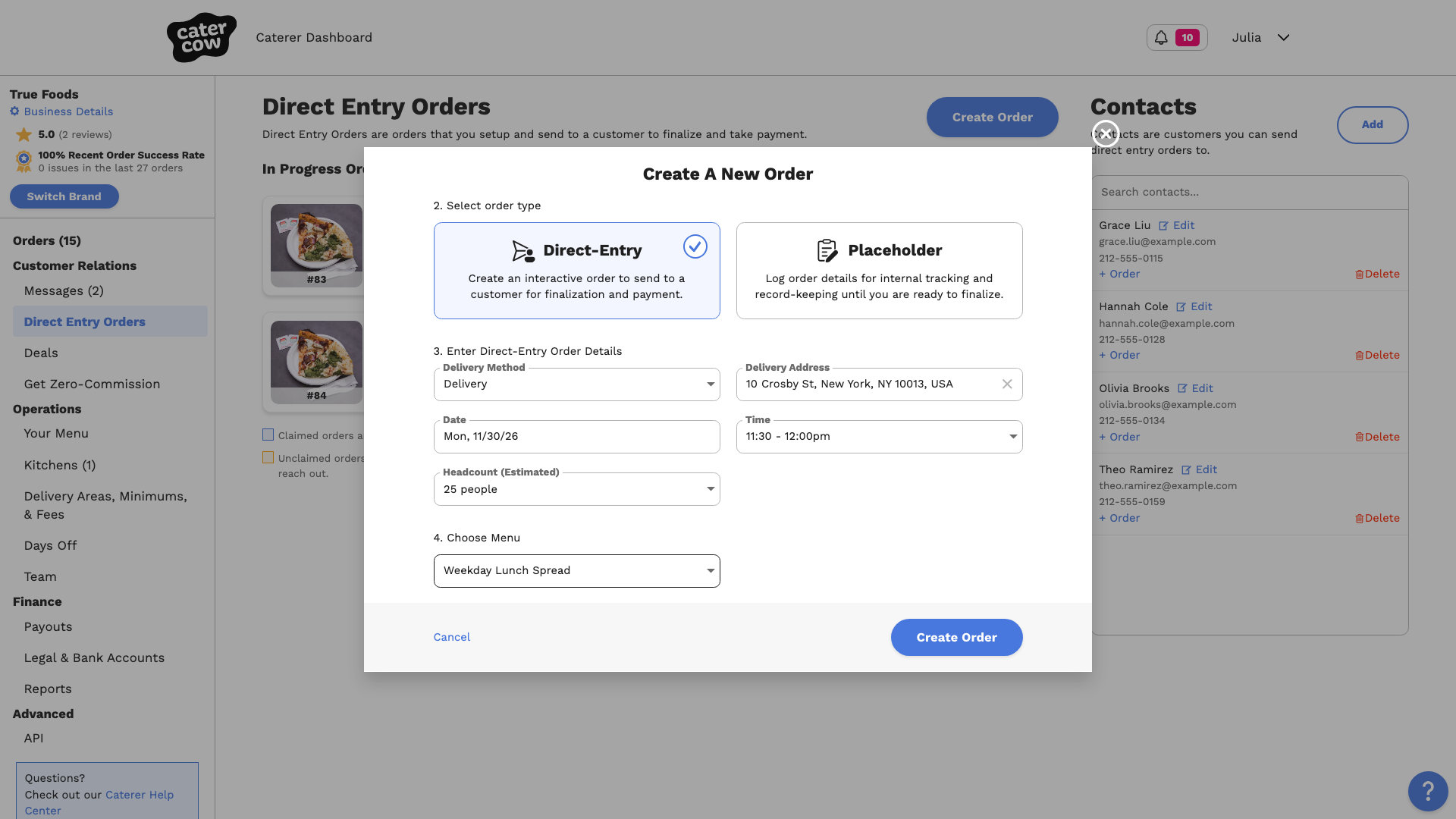Open Your Menu in the sidebar
This screenshot has width=1456, height=819.
56,433
